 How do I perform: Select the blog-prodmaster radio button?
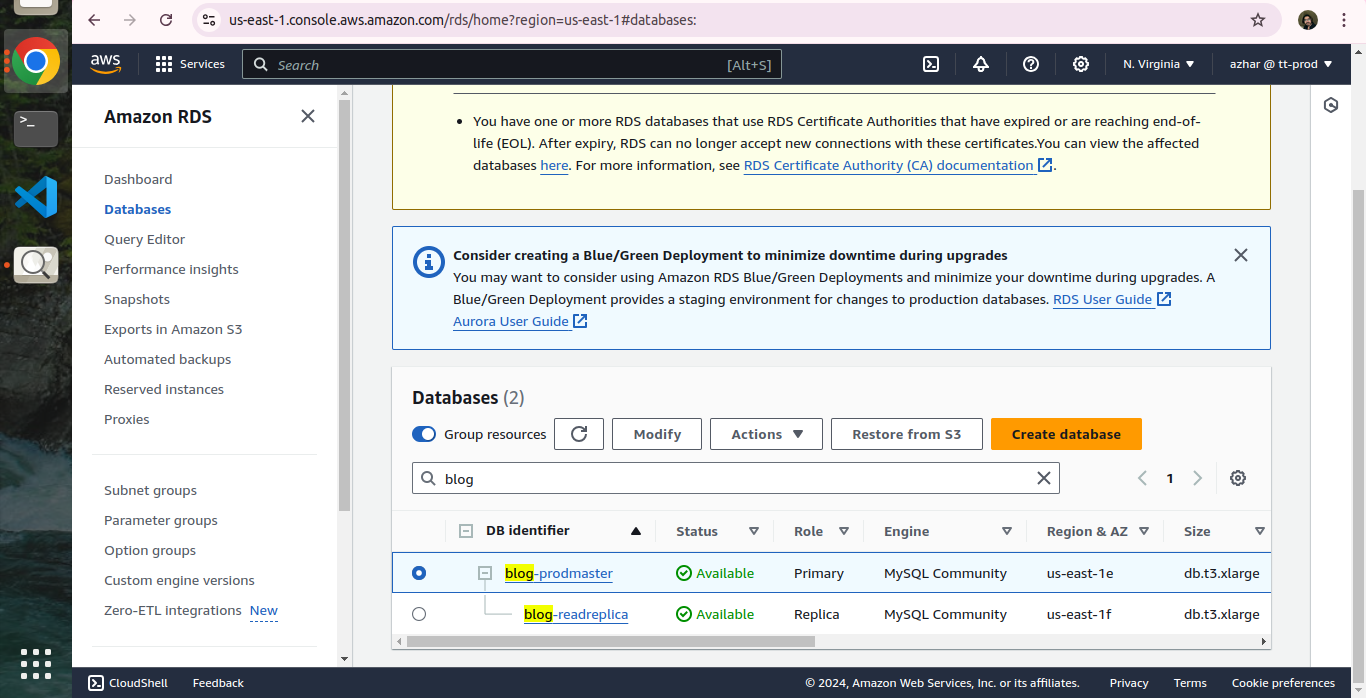[x=419, y=573]
